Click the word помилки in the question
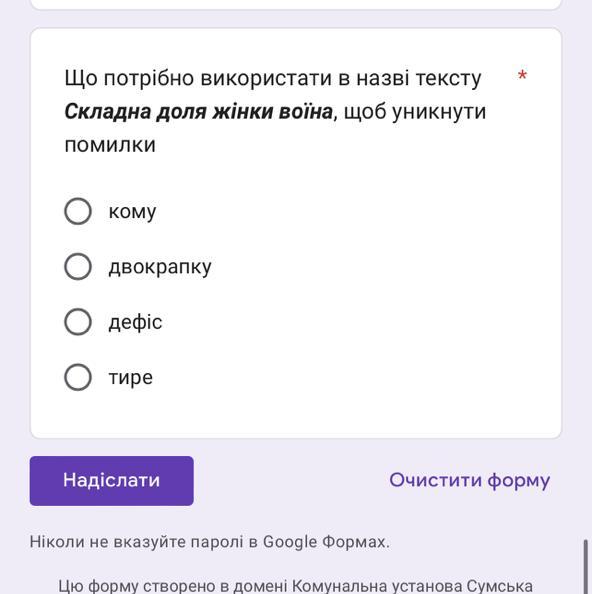 tap(110, 145)
